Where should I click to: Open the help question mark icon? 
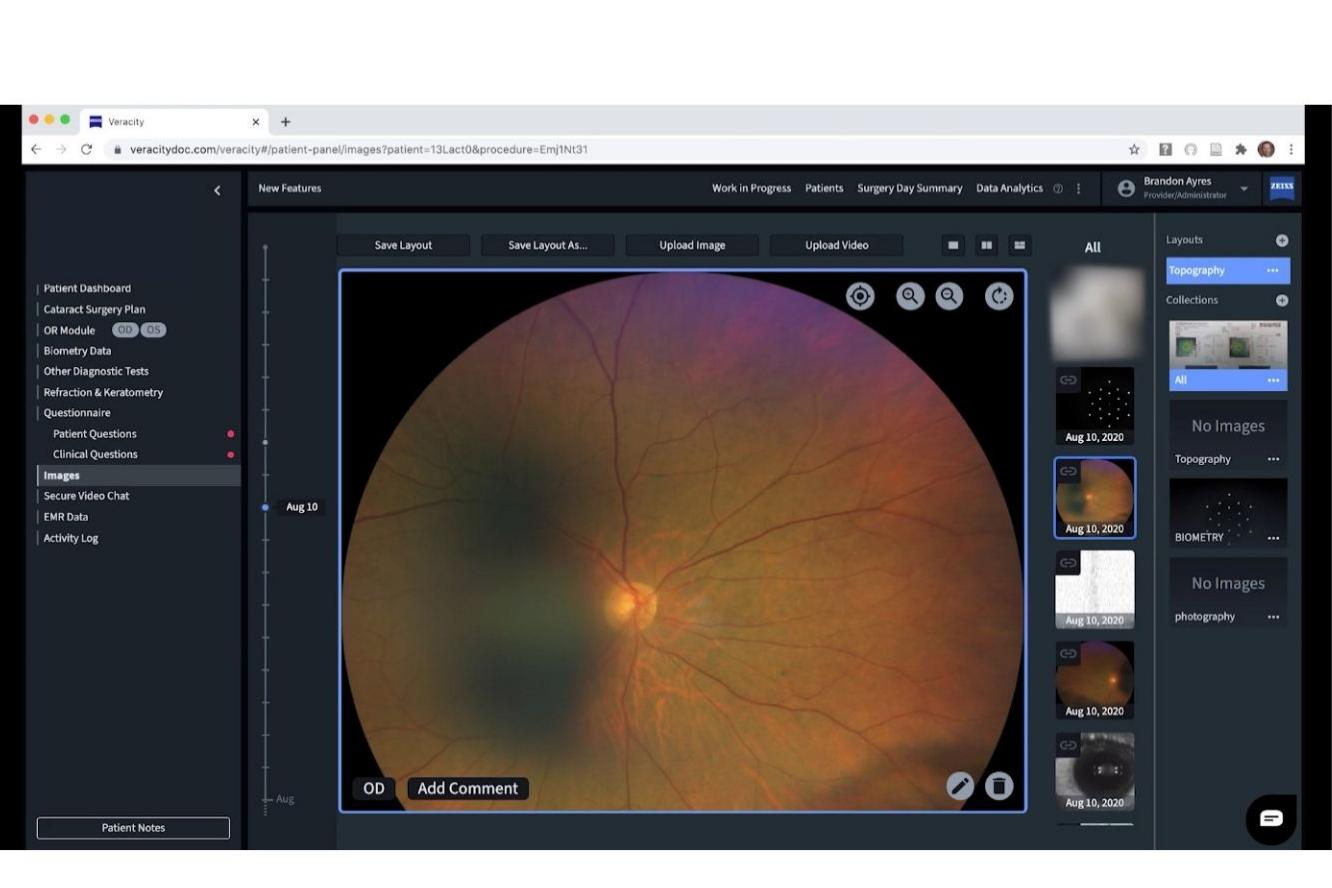[1058, 188]
